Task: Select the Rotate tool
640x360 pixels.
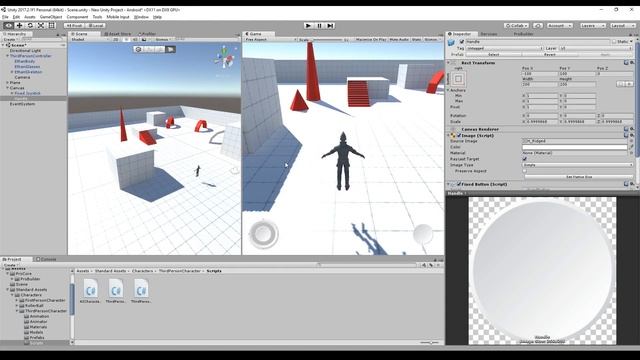Action: click(30, 25)
